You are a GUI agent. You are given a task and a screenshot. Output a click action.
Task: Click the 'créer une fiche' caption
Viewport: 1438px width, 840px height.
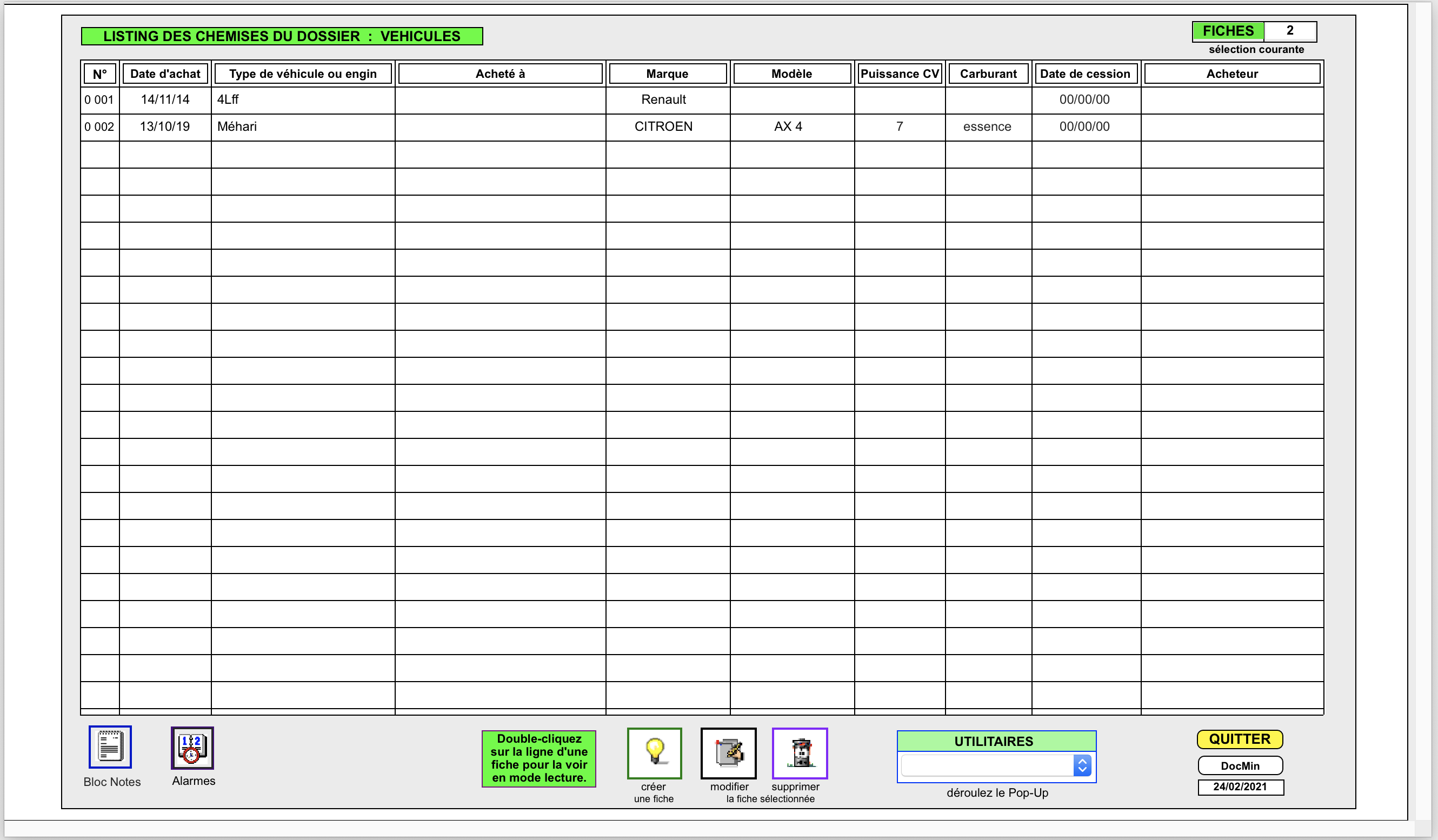point(654,792)
